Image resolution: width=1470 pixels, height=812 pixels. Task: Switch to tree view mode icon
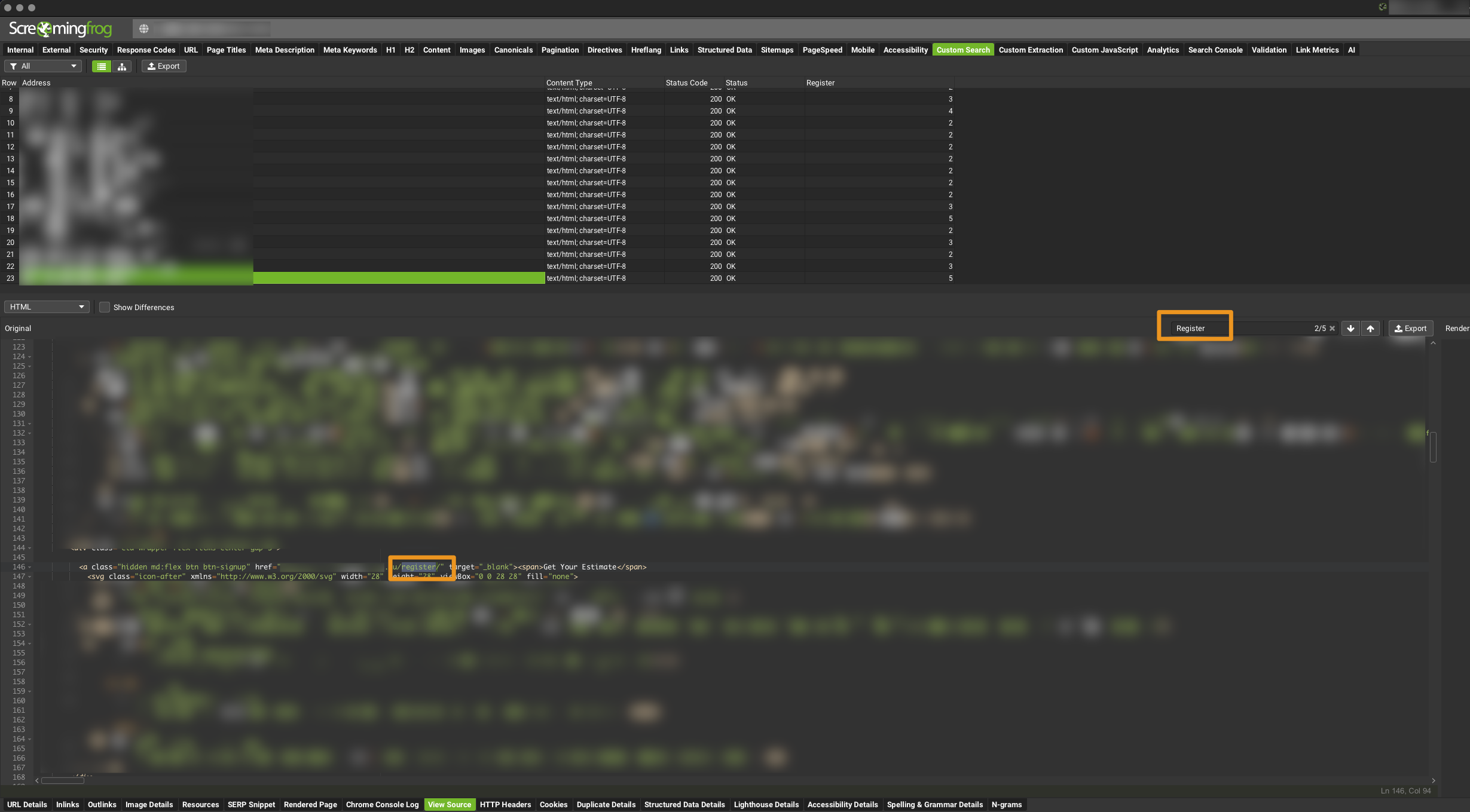(x=122, y=66)
